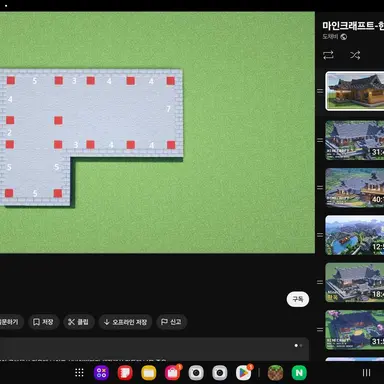This screenshot has height=384, width=384.
Task: Open the first camera app icon beside the Galaxy Store bag
Action: point(196,373)
